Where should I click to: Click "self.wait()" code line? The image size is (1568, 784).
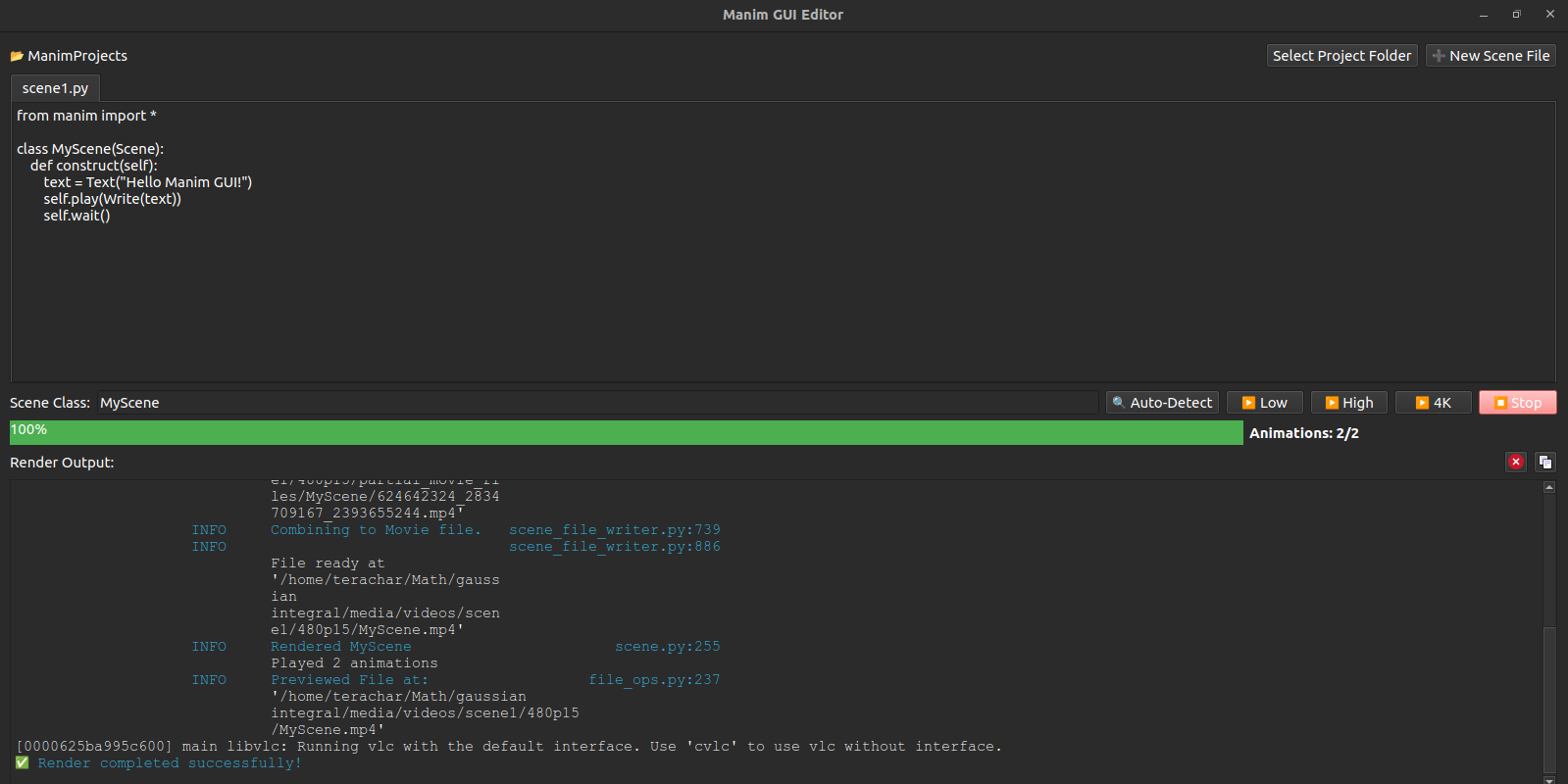point(76,216)
